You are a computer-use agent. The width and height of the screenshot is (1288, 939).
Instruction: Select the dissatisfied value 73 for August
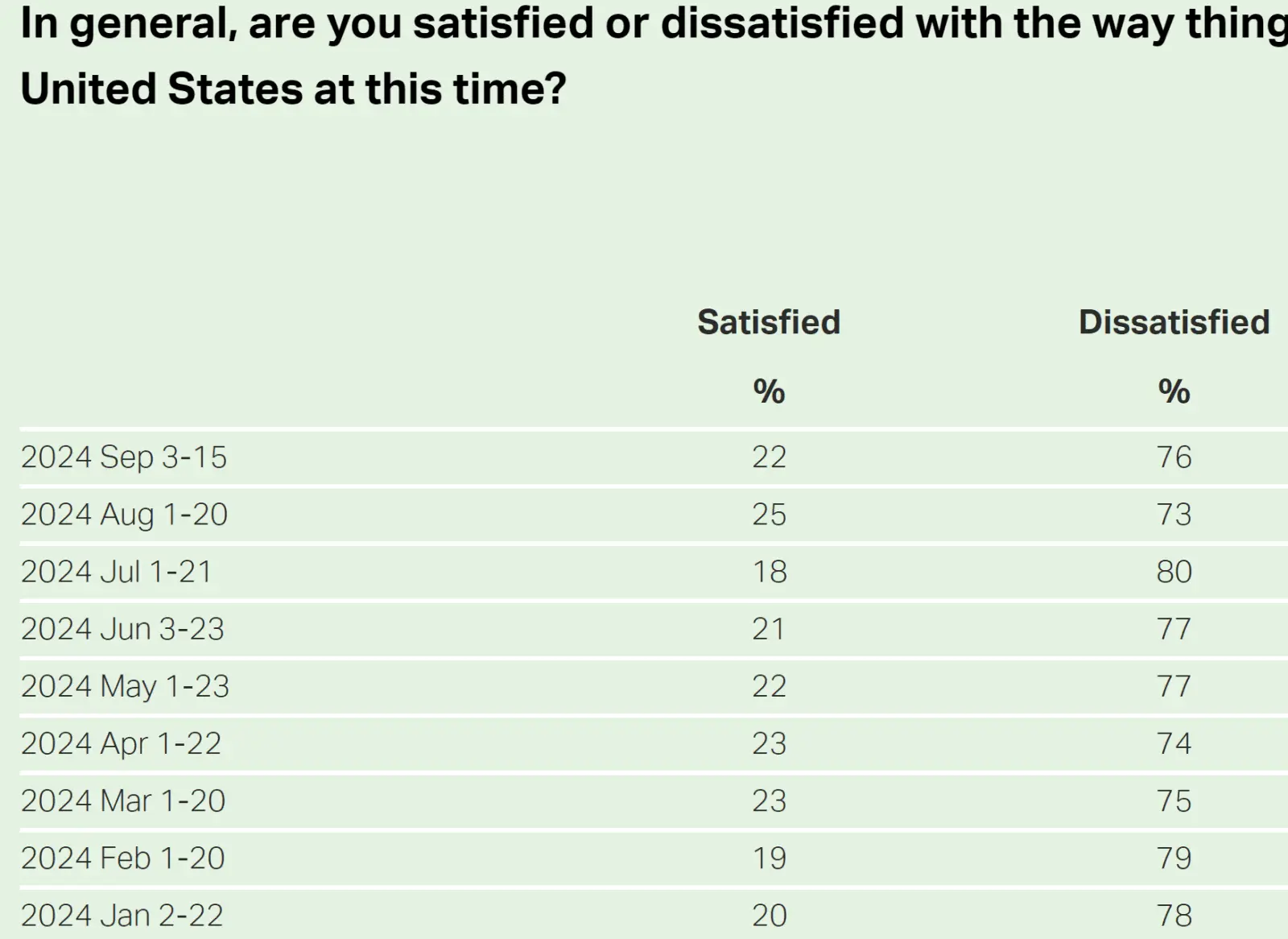click(1174, 515)
